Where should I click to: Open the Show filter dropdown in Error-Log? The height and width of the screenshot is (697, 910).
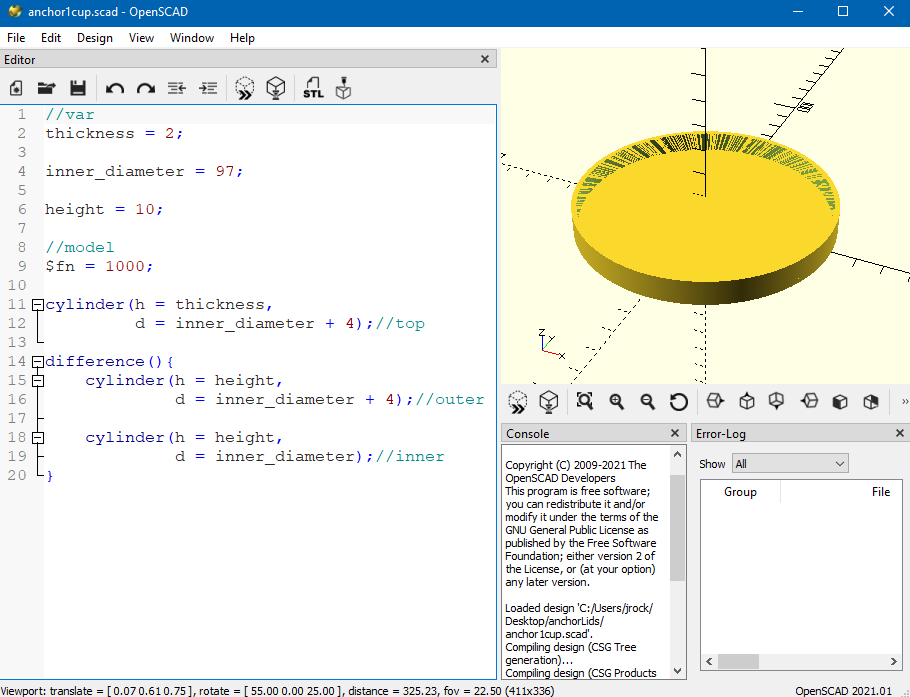tap(789, 464)
